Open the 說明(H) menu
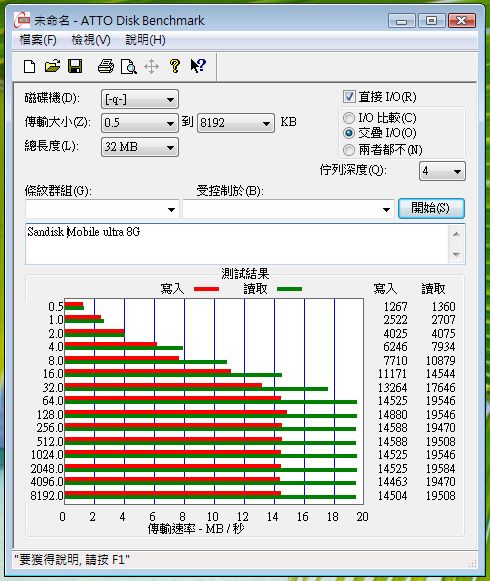Viewport: 490px width, 581px height. [x=145, y=40]
